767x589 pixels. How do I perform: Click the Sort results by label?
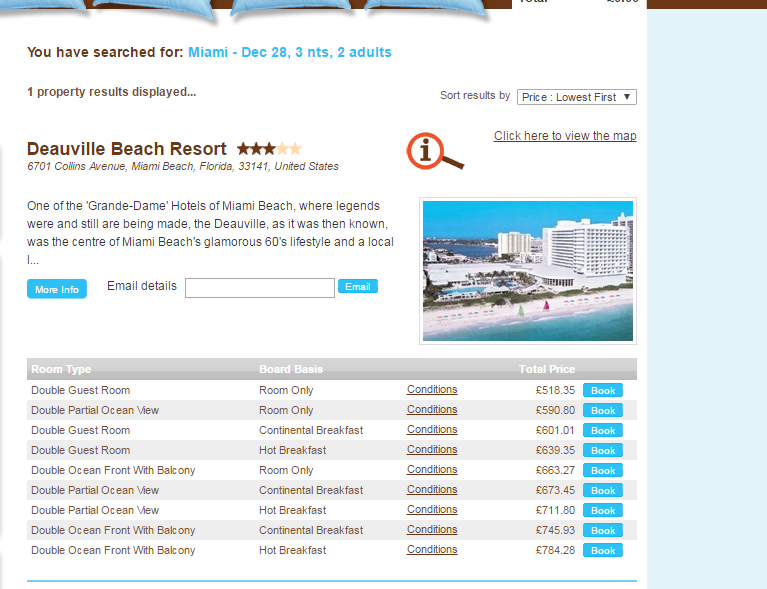coord(475,95)
